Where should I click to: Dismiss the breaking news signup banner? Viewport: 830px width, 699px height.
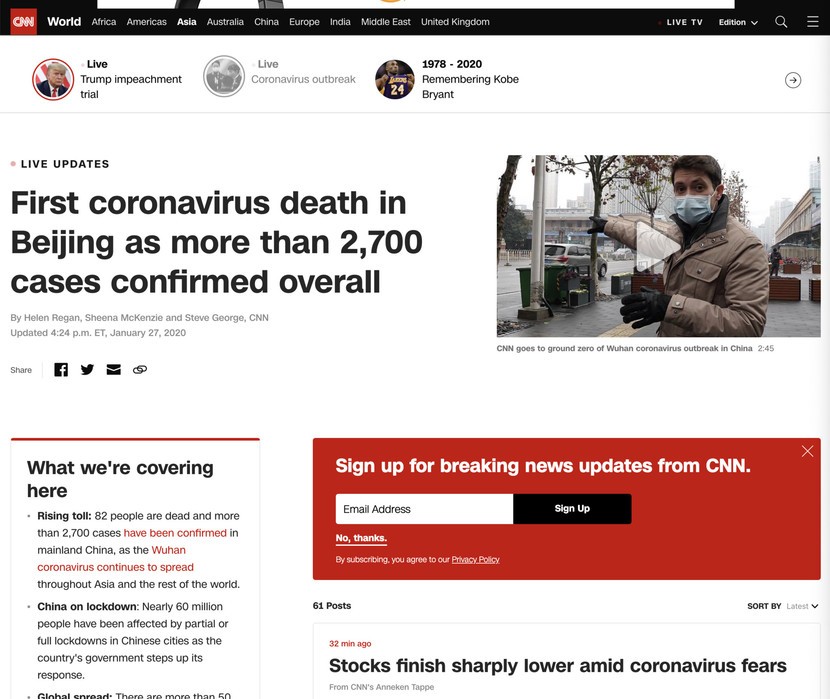click(x=807, y=451)
